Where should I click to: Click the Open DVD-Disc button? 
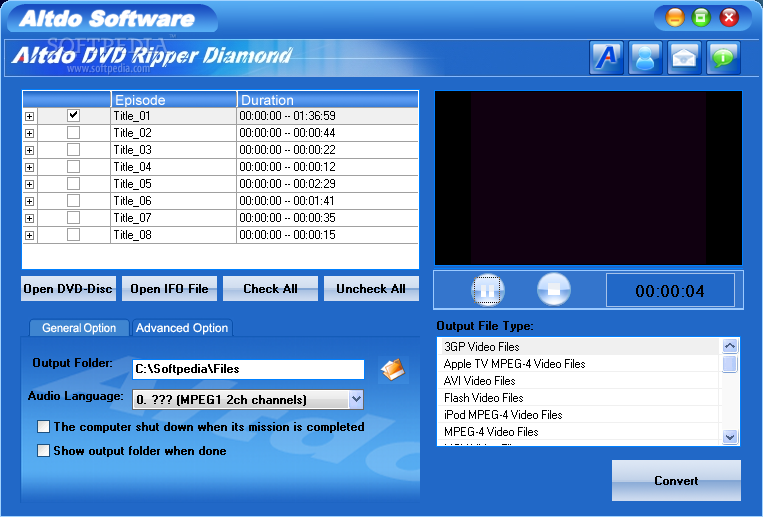68,289
